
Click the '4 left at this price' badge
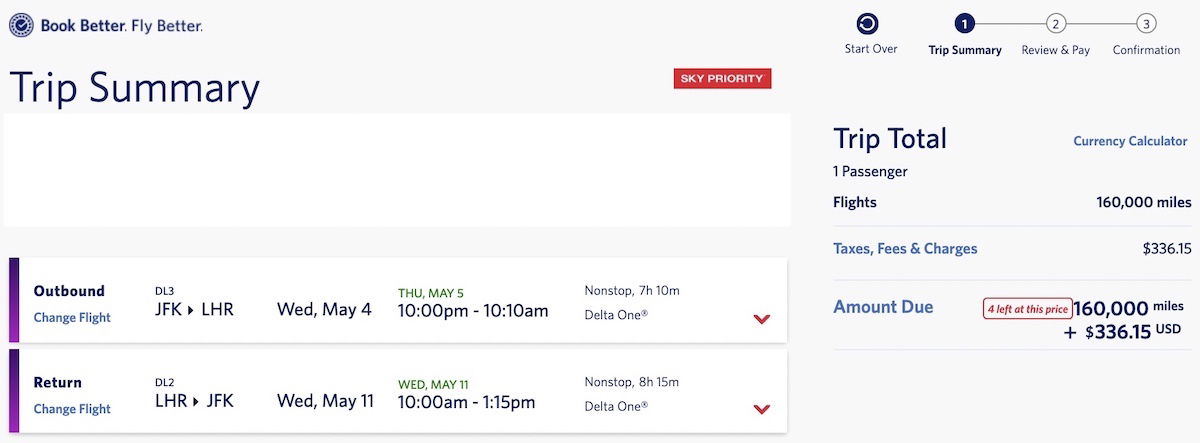(1026, 308)
